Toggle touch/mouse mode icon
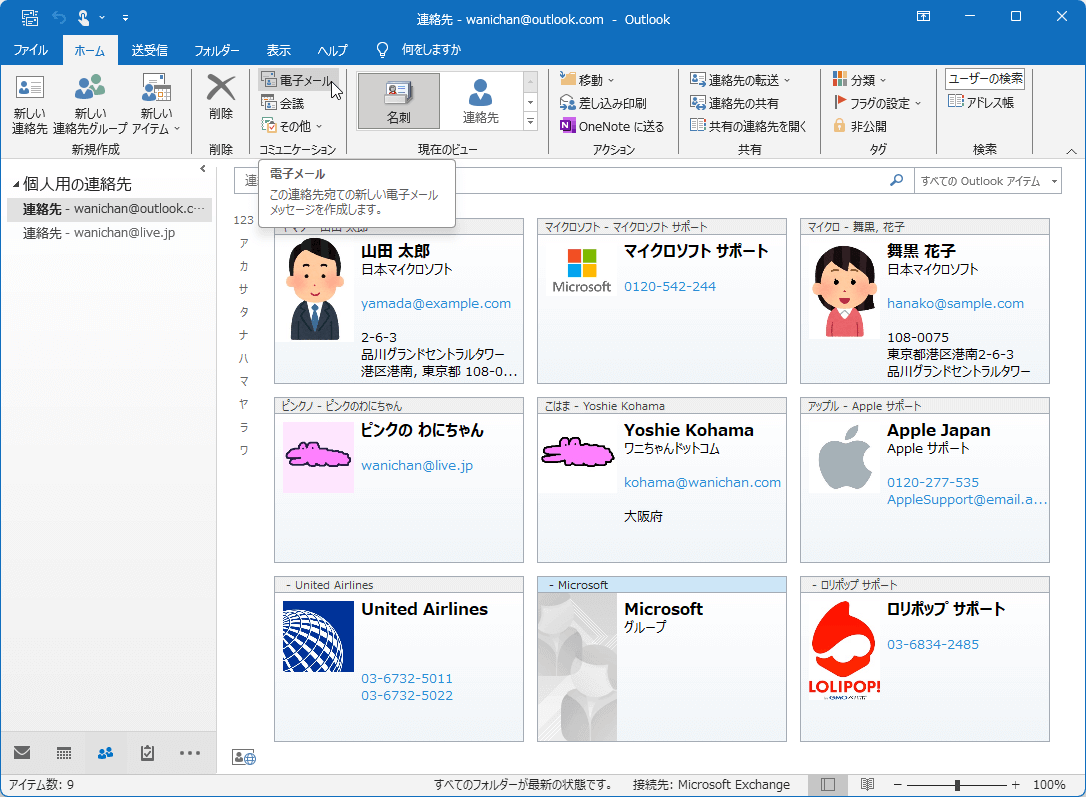The height and width of the screenshot is (797, 1086). click(83, 18)
